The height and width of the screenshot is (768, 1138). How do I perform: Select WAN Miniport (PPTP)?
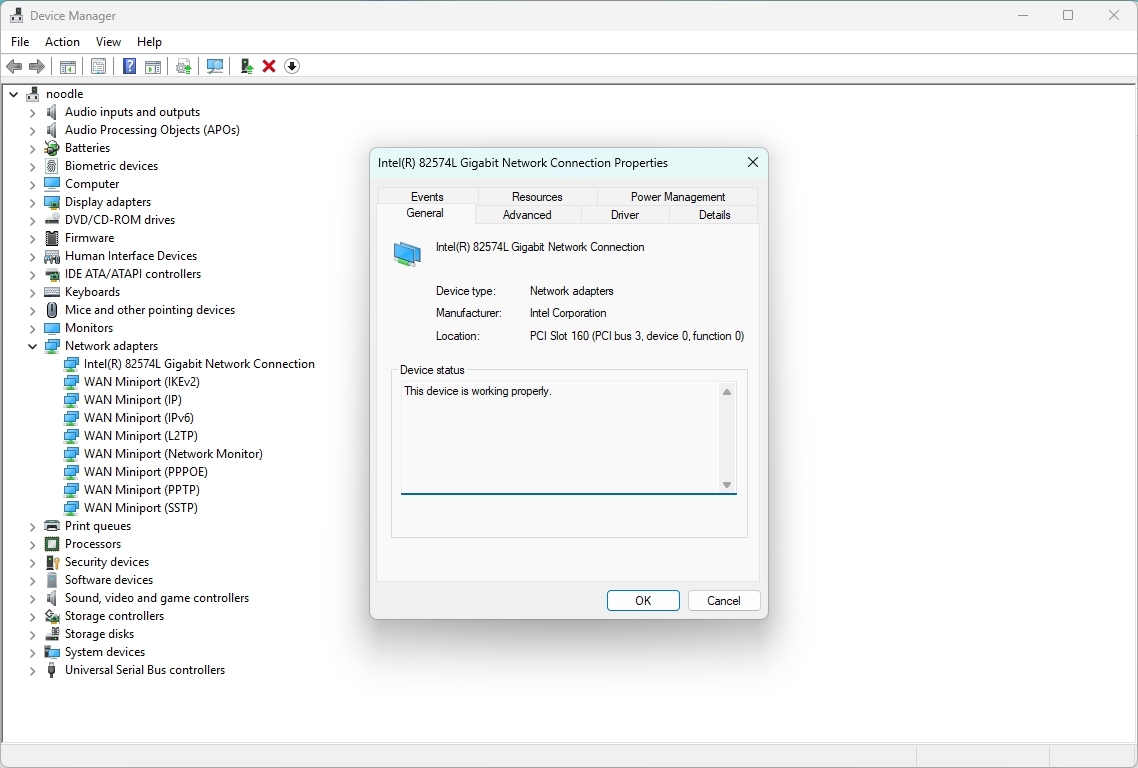(x=142, y=490)
